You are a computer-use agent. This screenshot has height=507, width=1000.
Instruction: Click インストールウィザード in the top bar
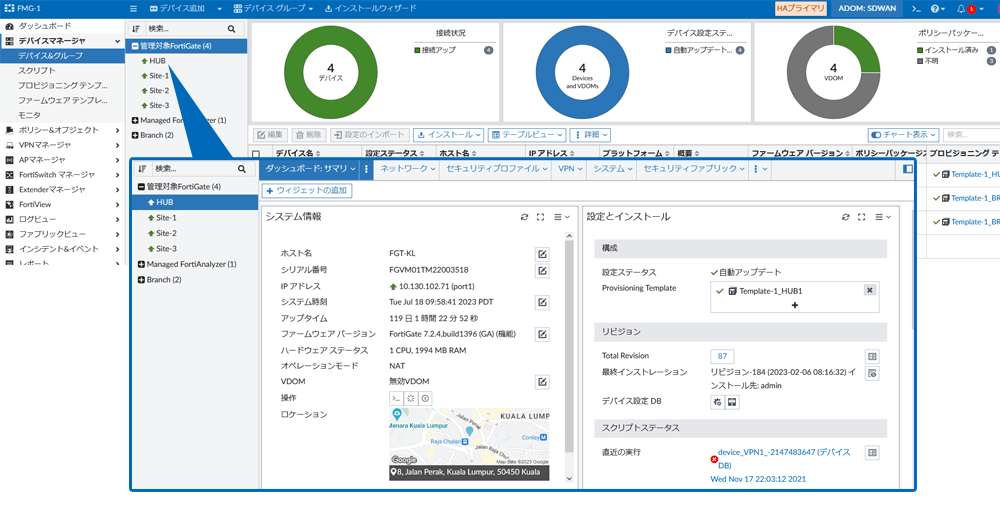(371, 9)
